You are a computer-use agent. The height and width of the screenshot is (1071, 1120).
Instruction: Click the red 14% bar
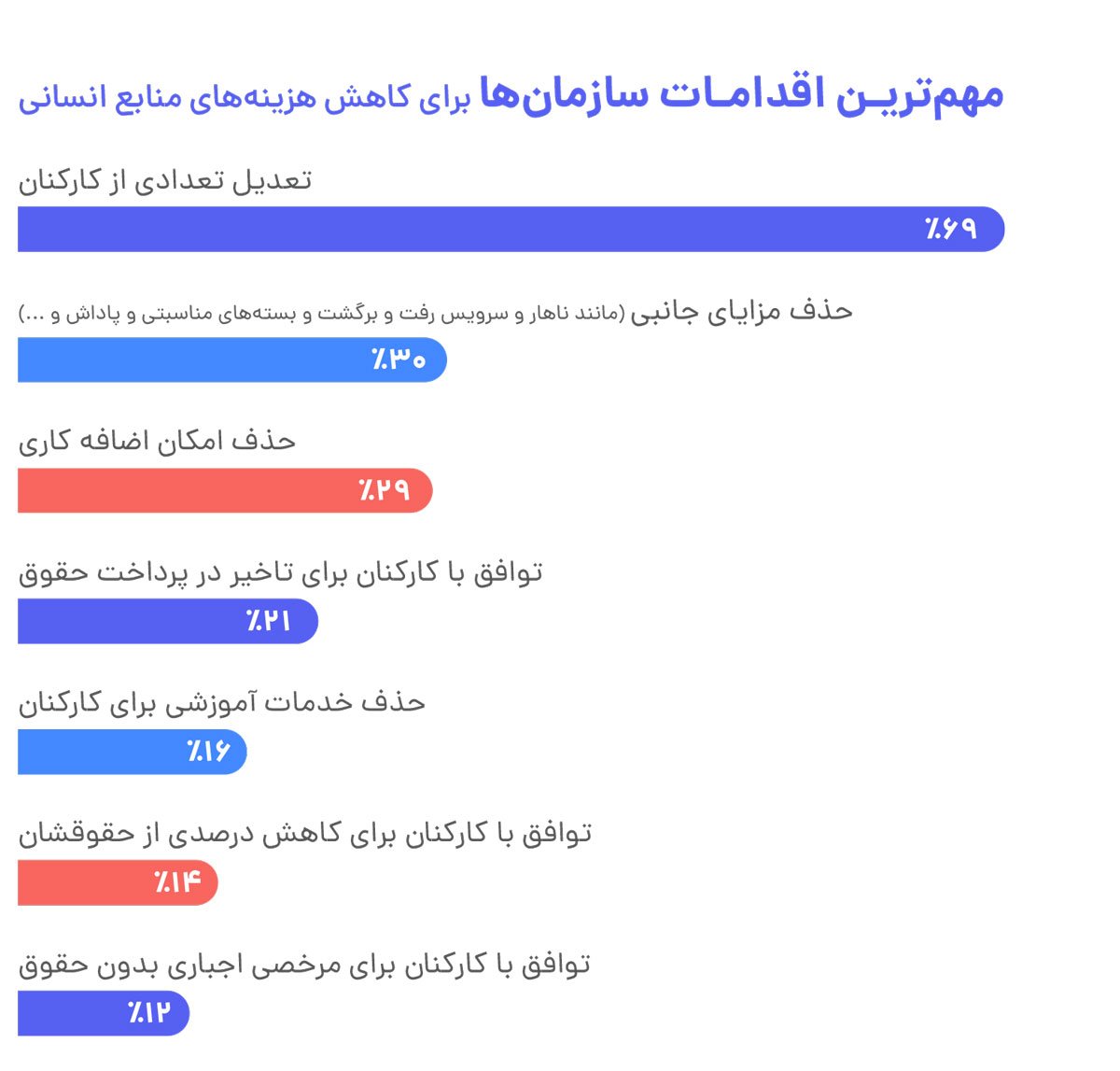[x=118, y=882]
